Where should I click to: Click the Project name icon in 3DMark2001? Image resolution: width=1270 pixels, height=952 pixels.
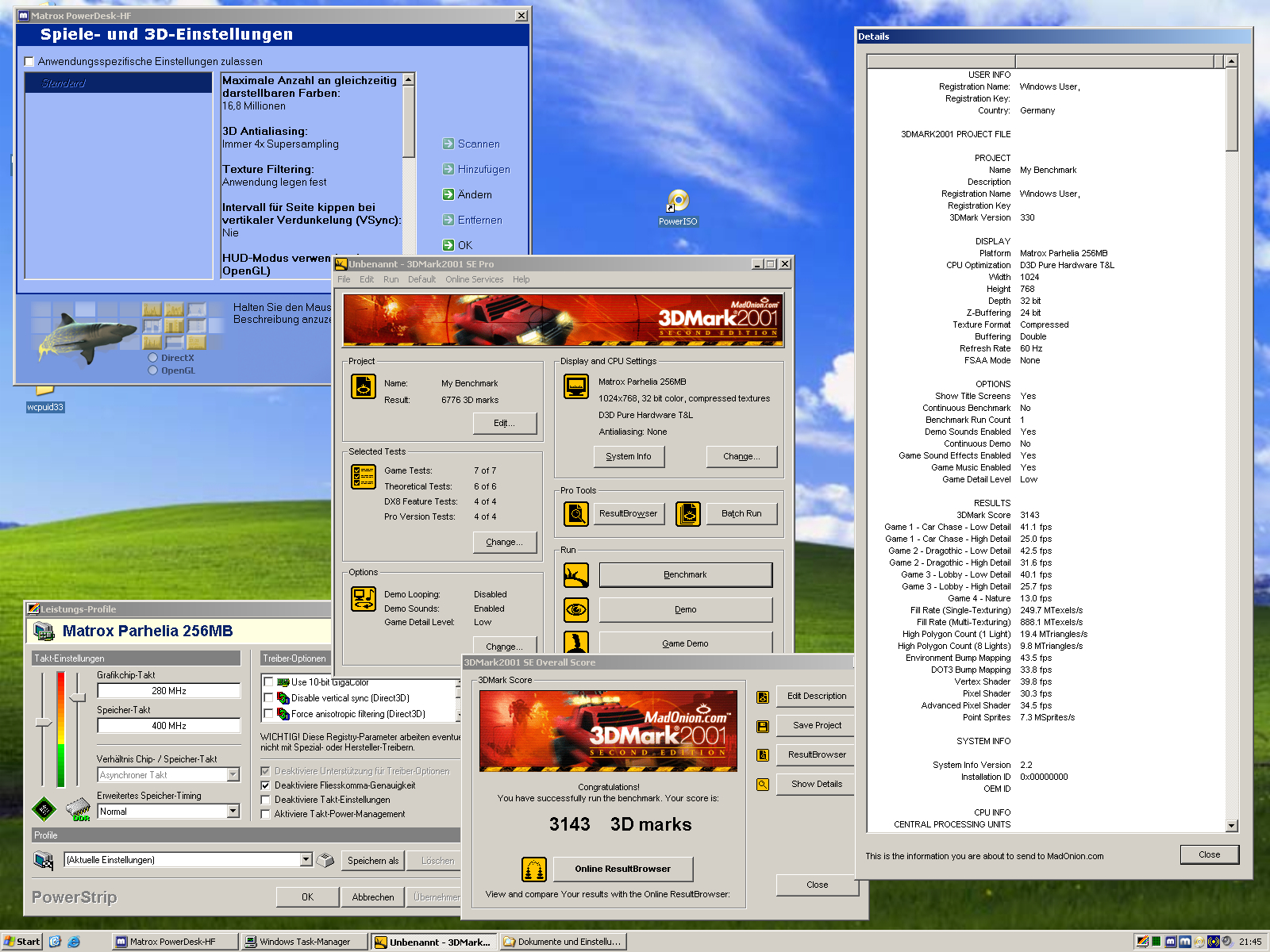click(364, 386)
